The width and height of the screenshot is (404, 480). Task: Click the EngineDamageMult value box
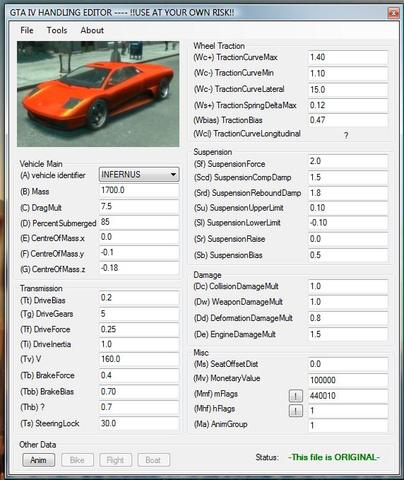point(348,334)
